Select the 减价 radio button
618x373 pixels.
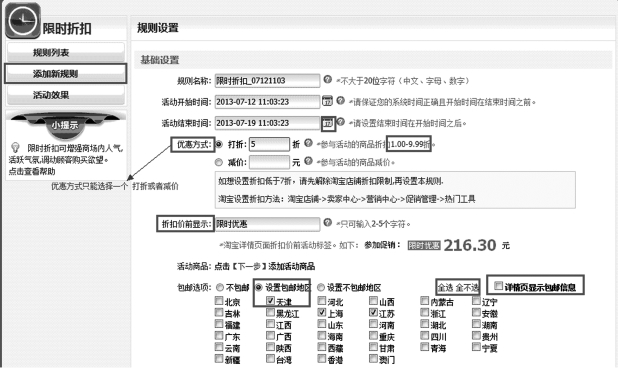219,162
